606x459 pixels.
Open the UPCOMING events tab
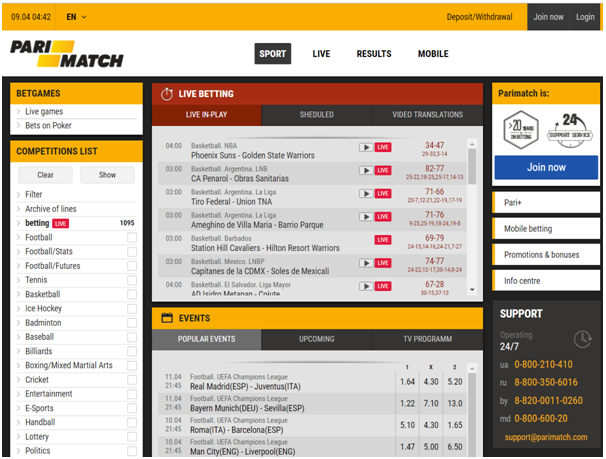pyautogui.click(x=317, y=339)
